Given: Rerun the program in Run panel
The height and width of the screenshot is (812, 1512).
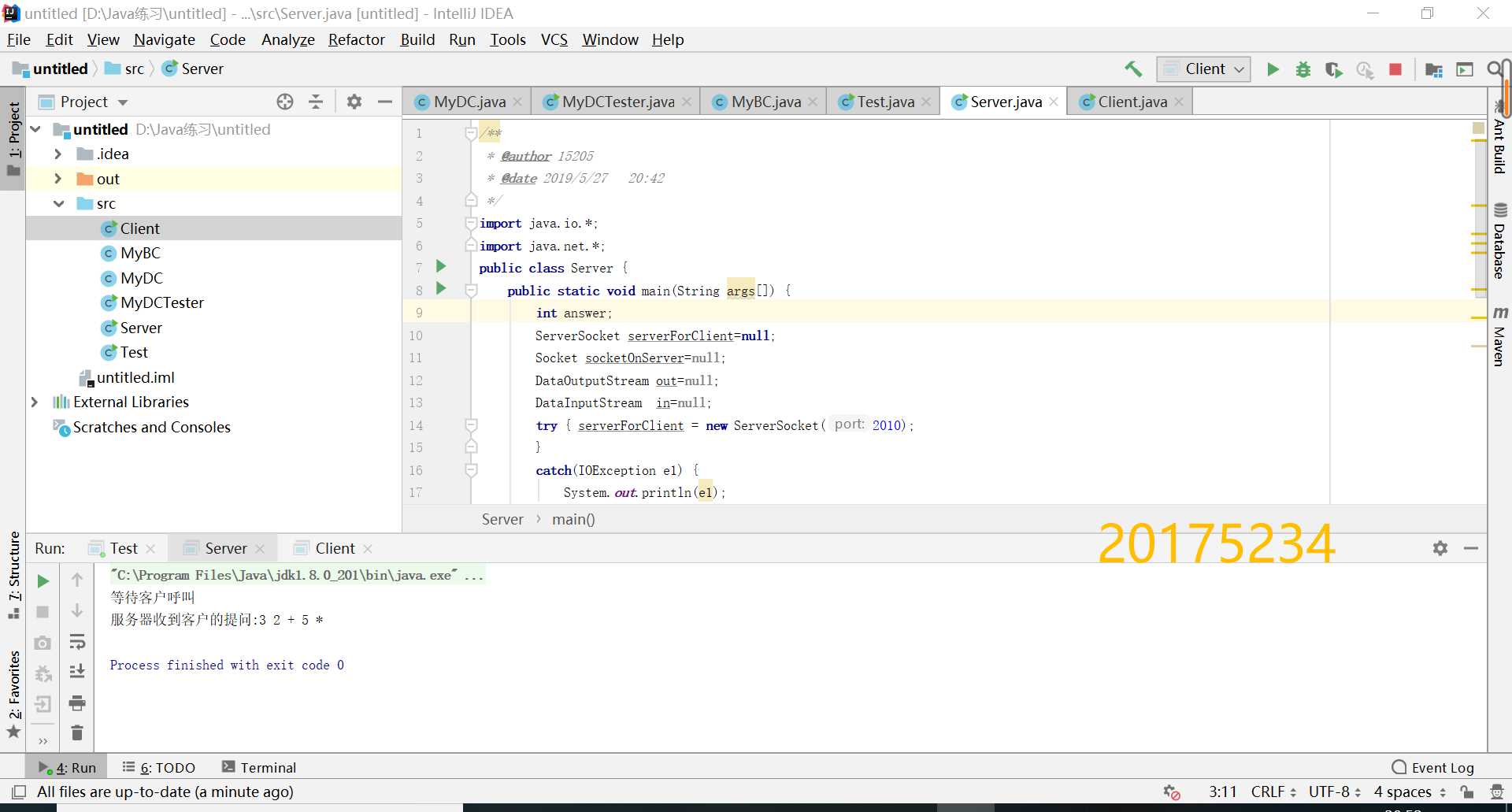Looking at the screenshot, I should (43, 581).
